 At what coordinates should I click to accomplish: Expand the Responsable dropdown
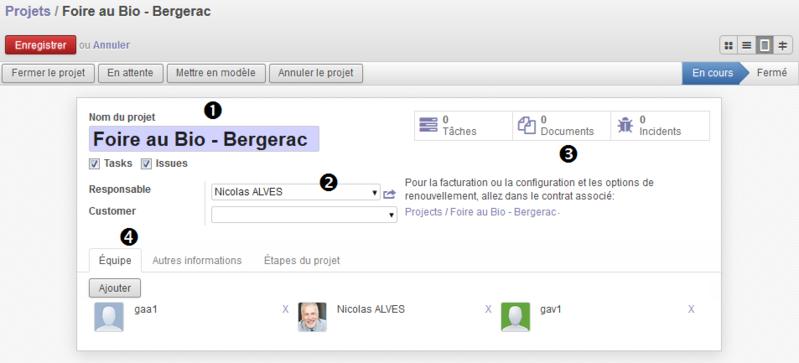click(x=296, y=192)
